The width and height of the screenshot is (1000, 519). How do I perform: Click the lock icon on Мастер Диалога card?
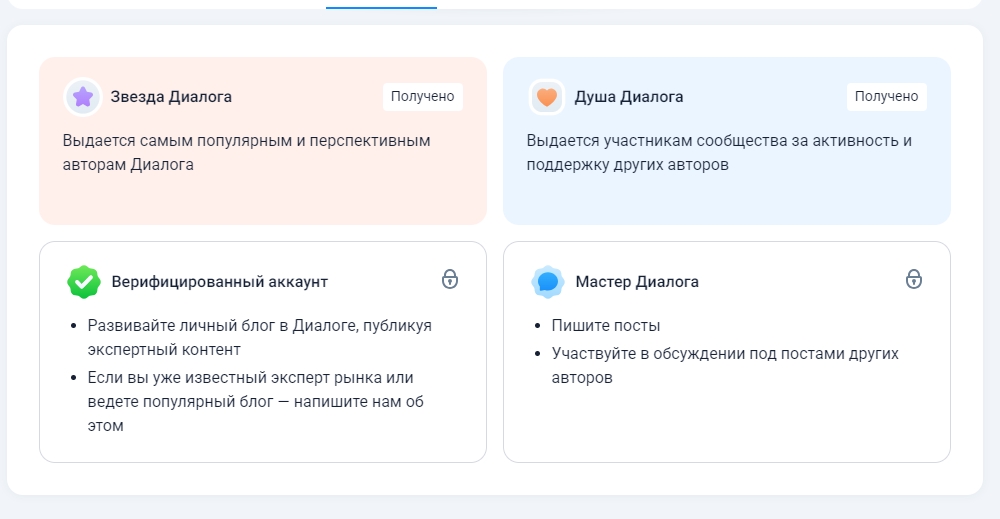tap(913, 279)
